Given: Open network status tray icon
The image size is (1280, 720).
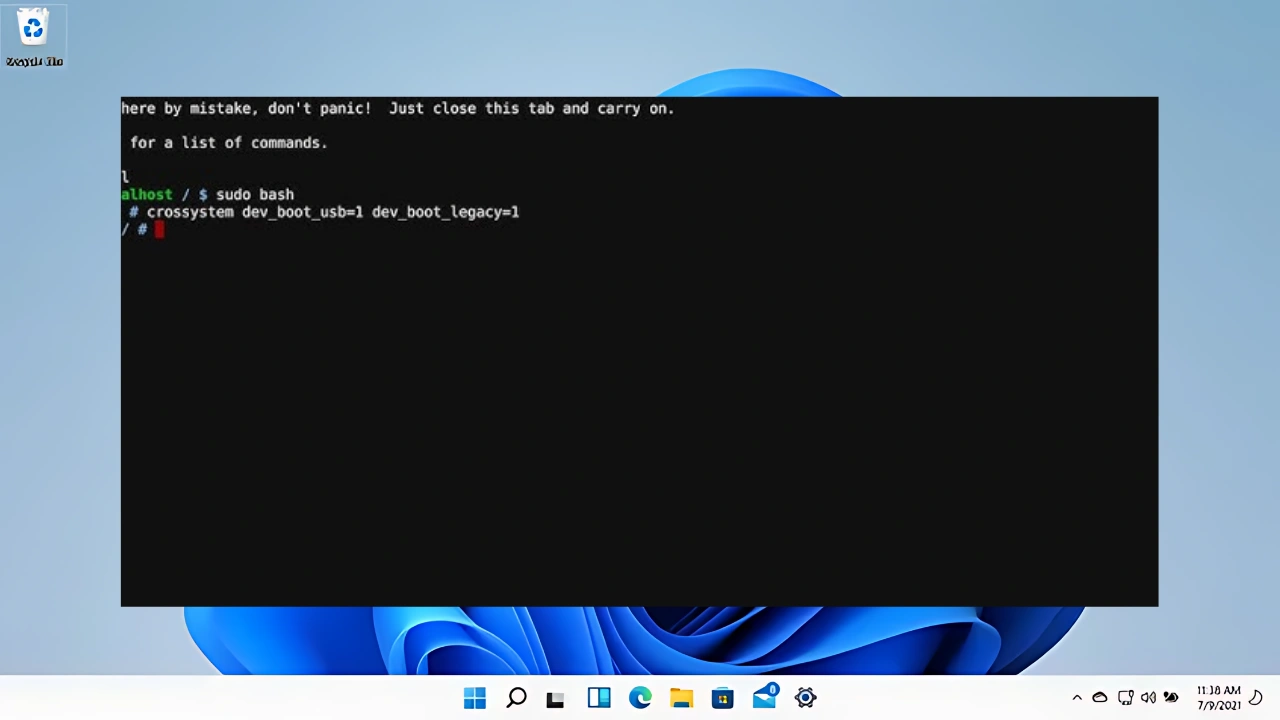Looking at the screenshot, I should 1125,698.
